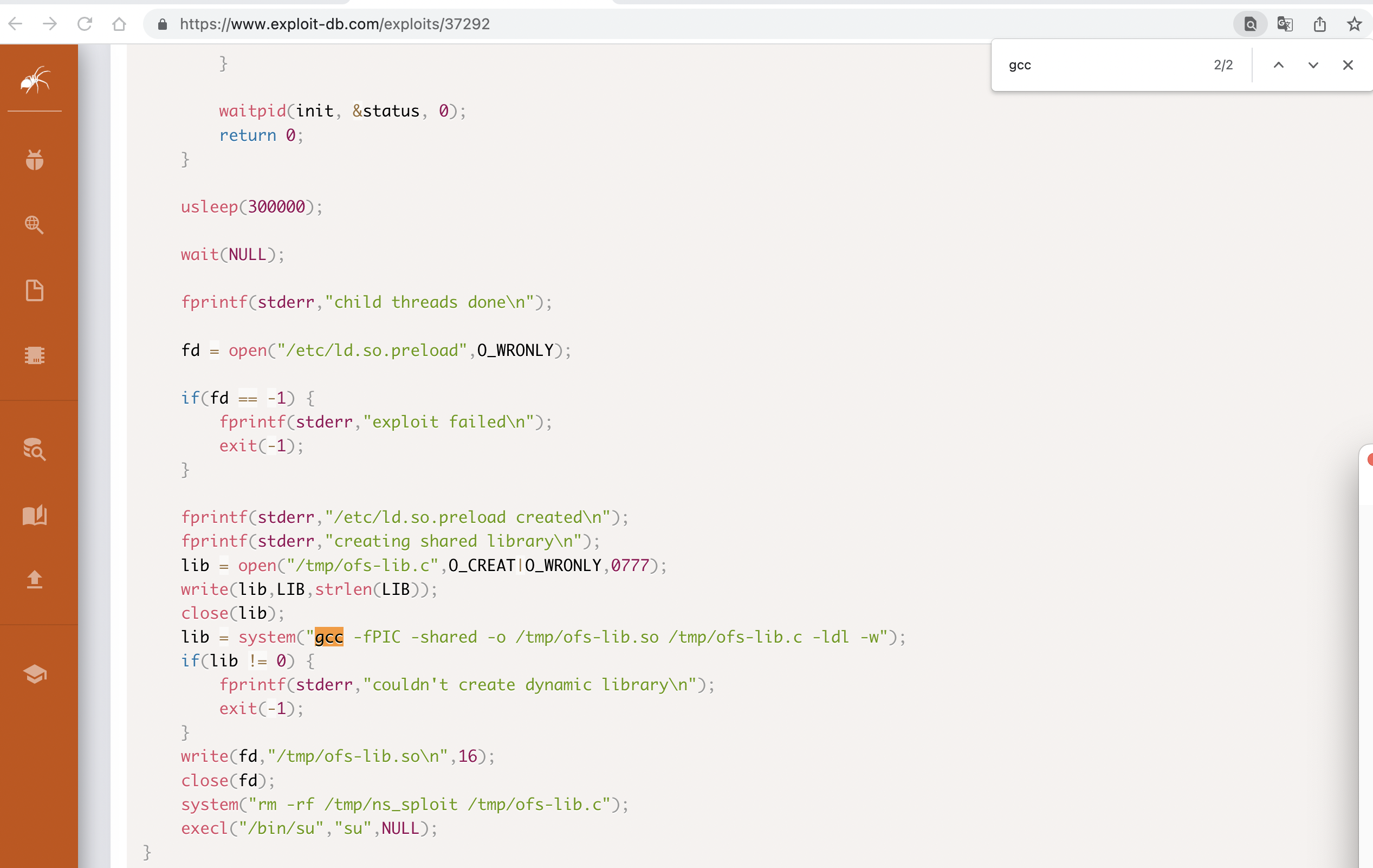Open the translate page icon
Viewport: 1373px width, 868px height.
1285,24
